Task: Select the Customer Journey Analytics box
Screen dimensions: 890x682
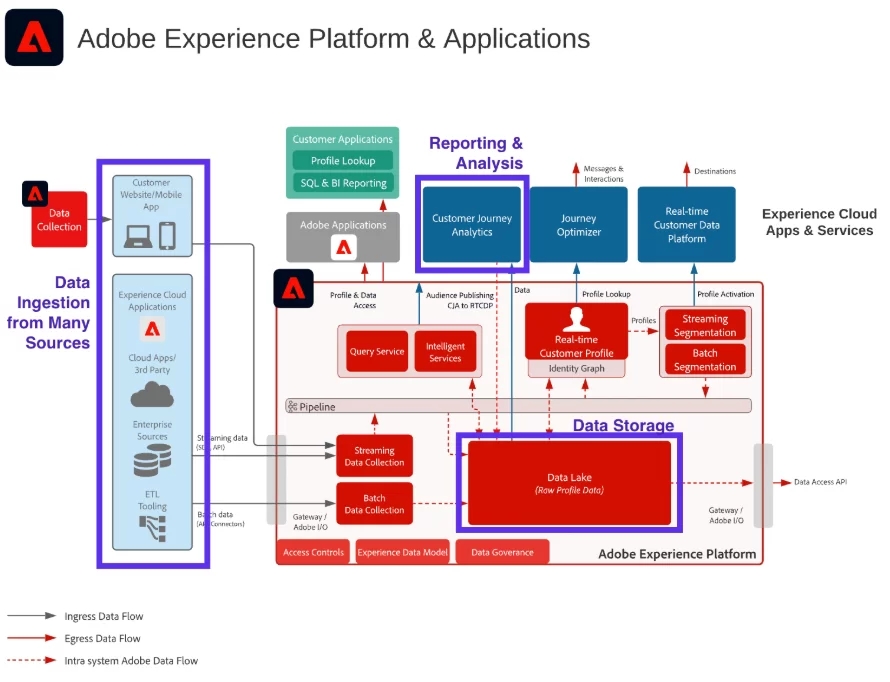Action: pyautogui.click(x=472, y=225)
